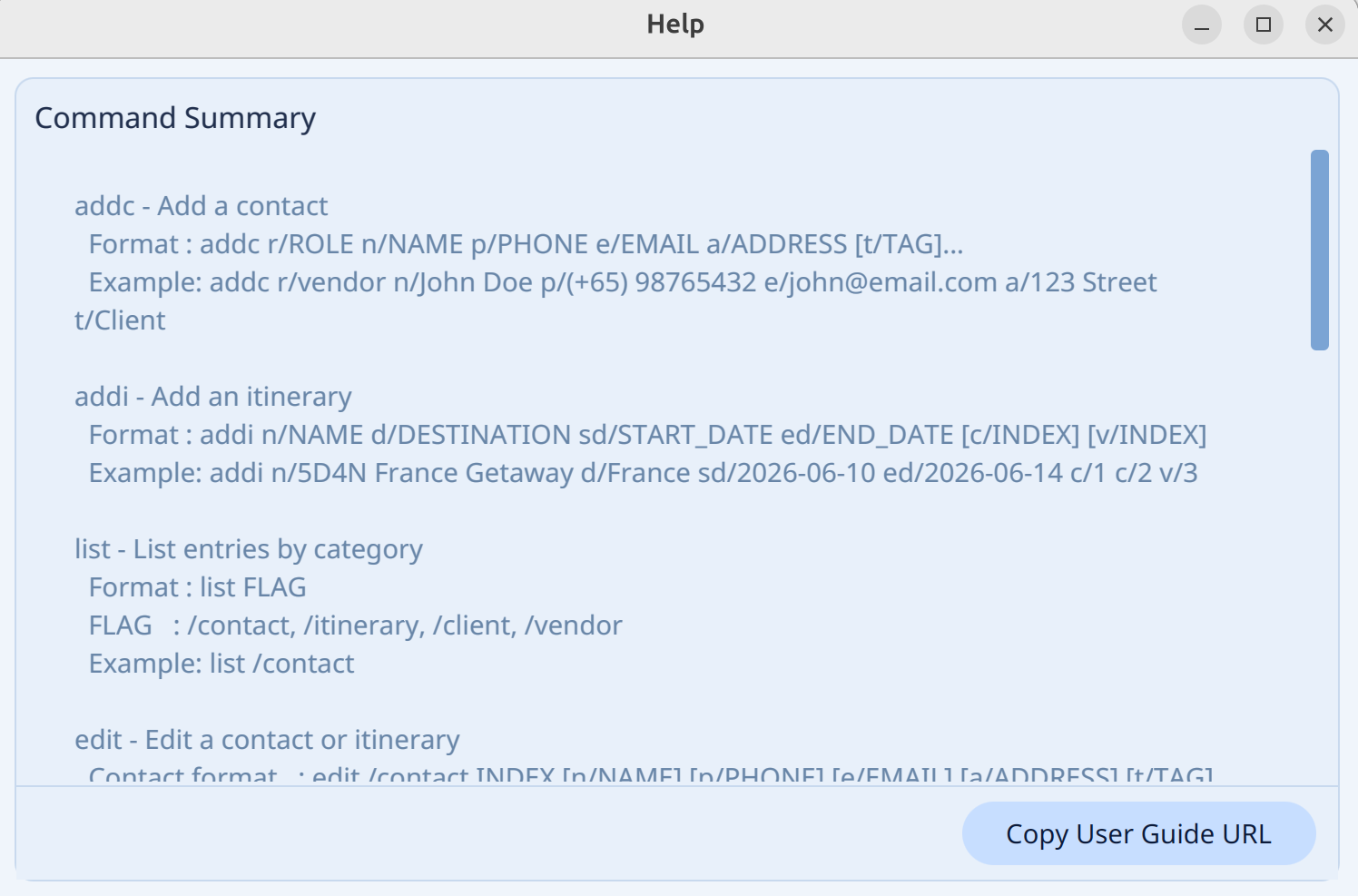Viewport: 1358px width, 896px height.
Task: Click the Copy User Guide URL button
Action: [x=1138, y=833]
